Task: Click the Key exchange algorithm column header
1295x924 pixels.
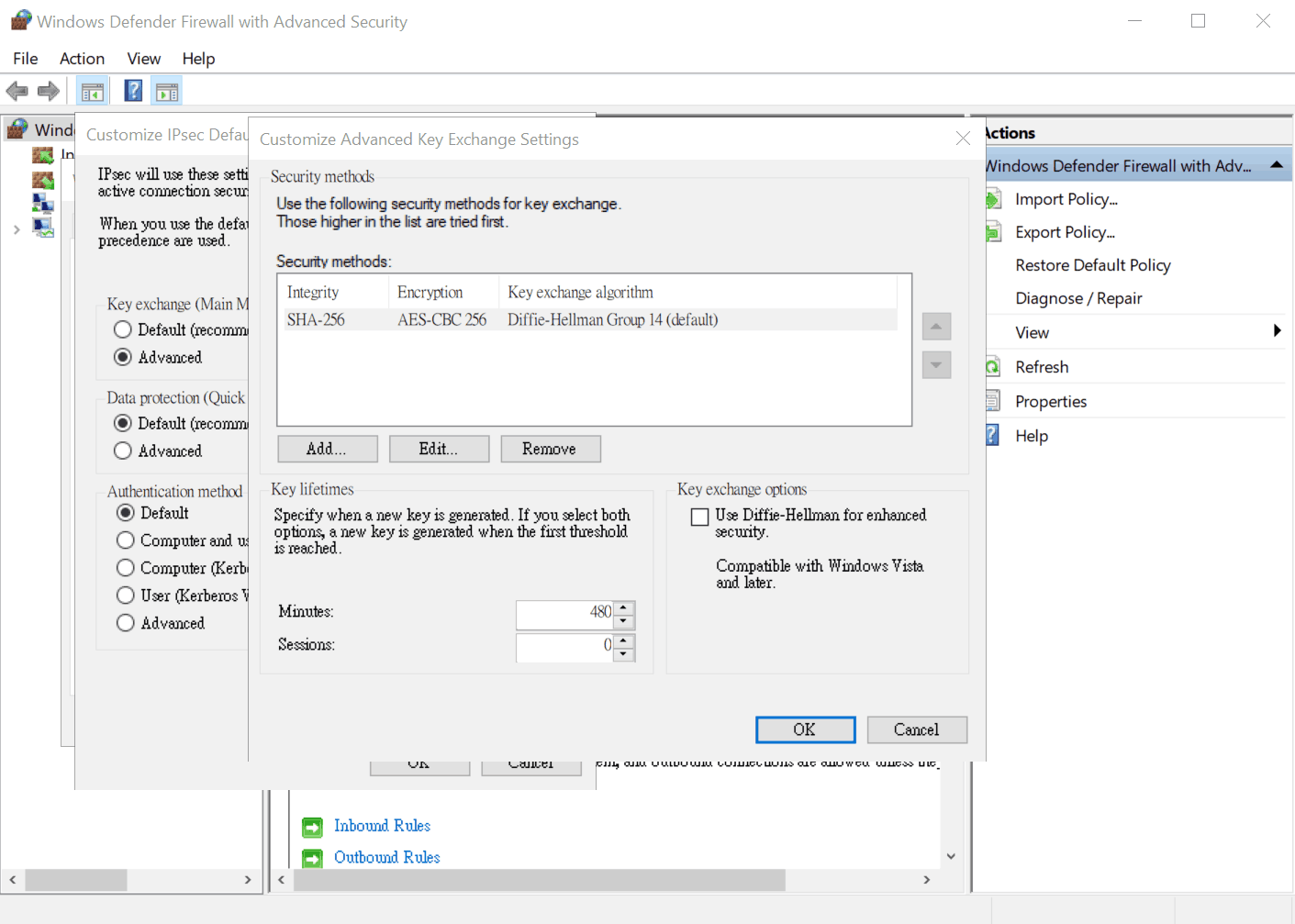Action: tap(698, 292)
